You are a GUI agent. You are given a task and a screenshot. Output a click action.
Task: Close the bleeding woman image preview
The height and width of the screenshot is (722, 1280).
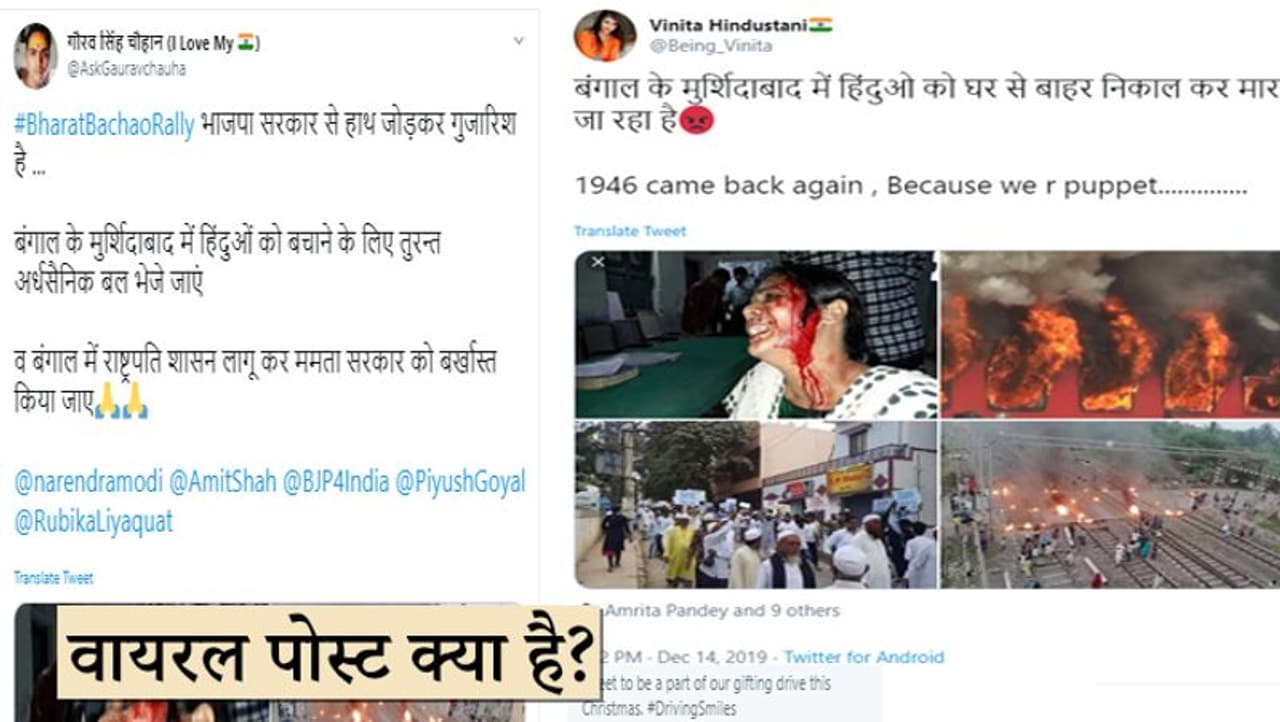598,263
